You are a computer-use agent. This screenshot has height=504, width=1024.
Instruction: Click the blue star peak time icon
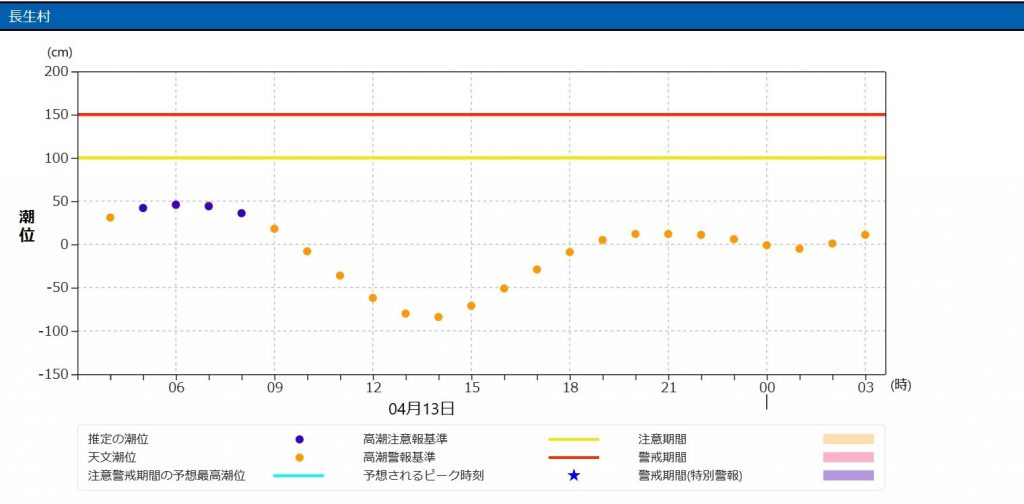click(x=573, y=476)
